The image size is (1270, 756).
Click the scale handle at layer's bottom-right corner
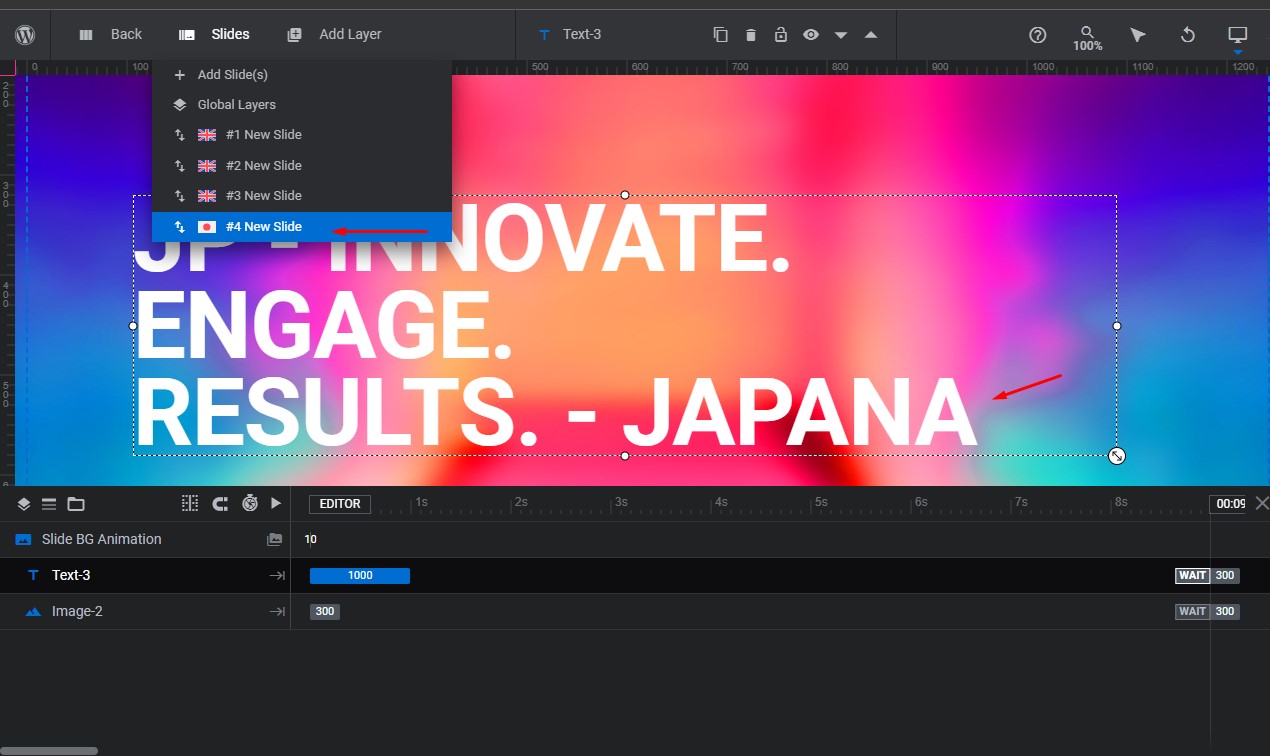pos(1117,456)
